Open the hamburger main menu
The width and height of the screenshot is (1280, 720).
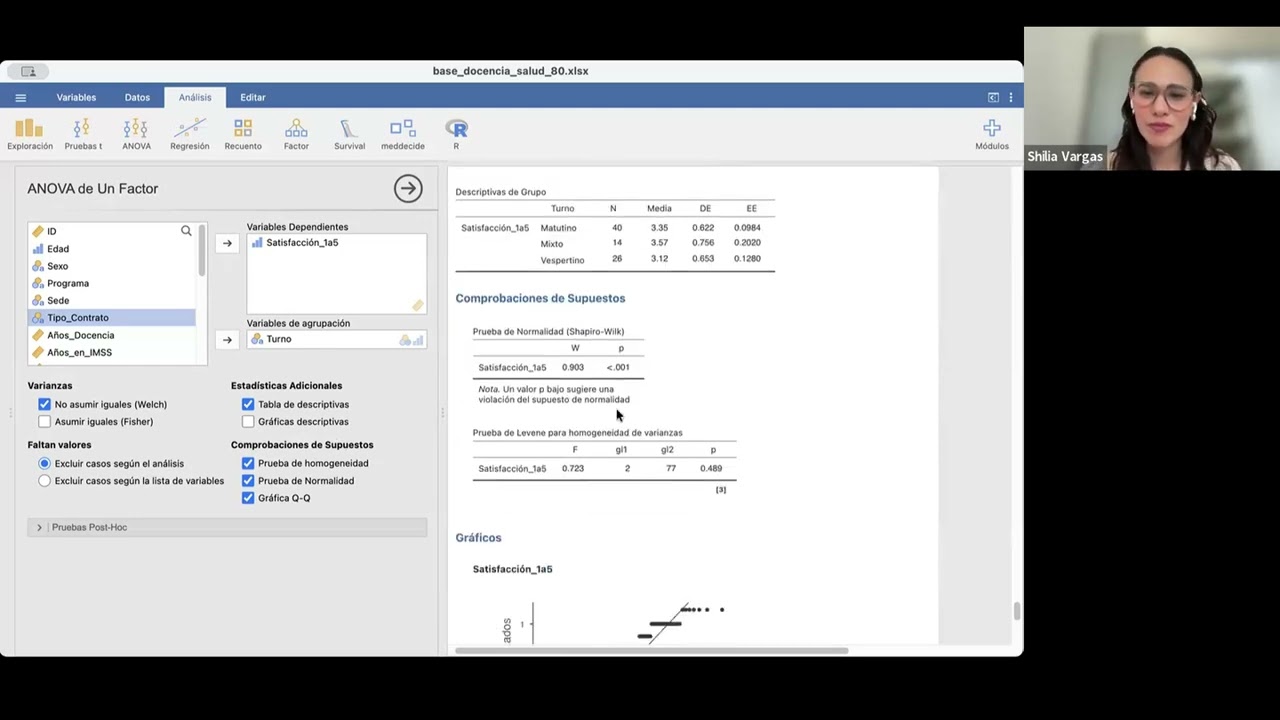tap(20, 97)
